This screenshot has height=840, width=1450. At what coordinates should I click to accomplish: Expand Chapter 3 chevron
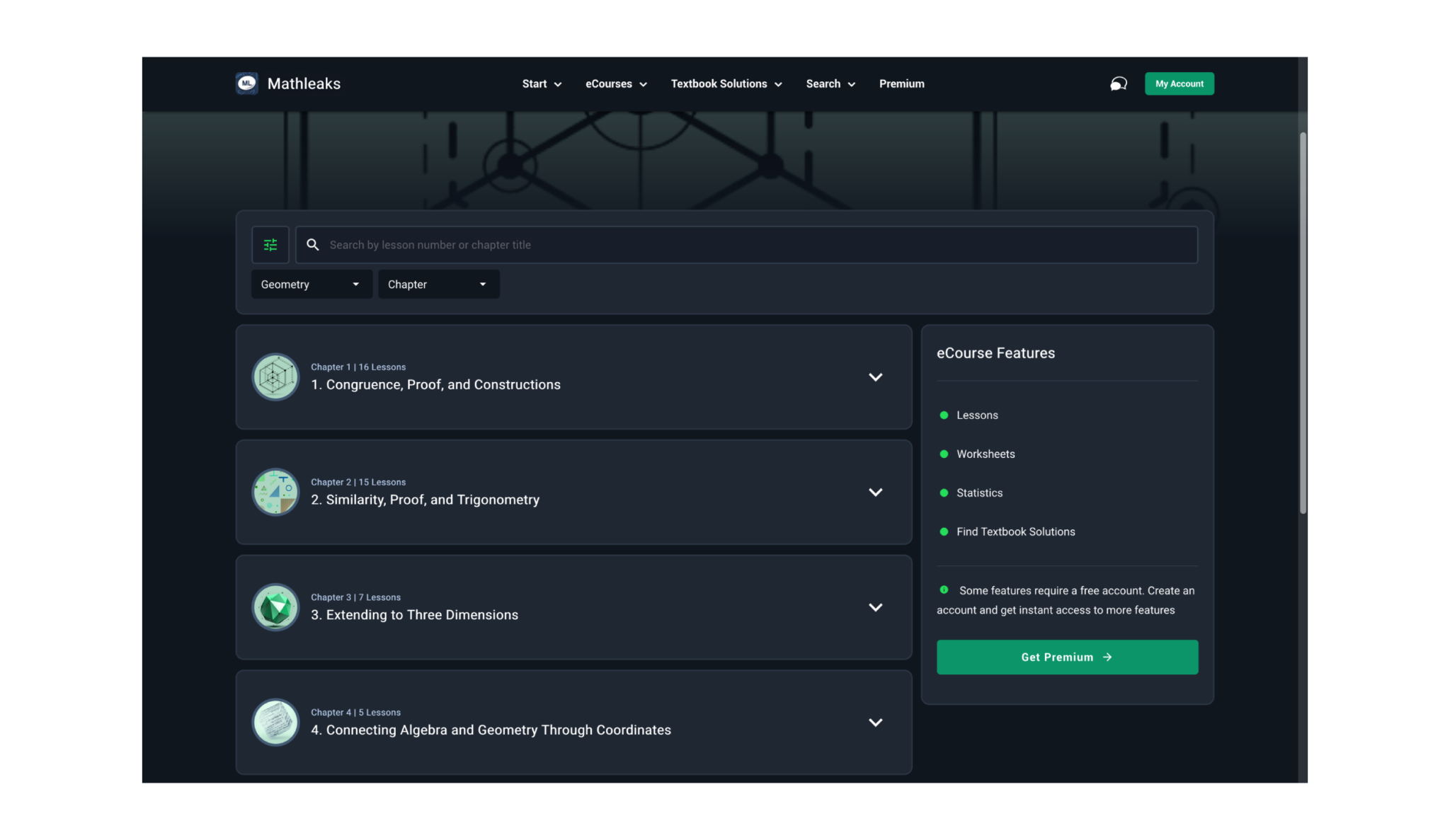(876, 607)
